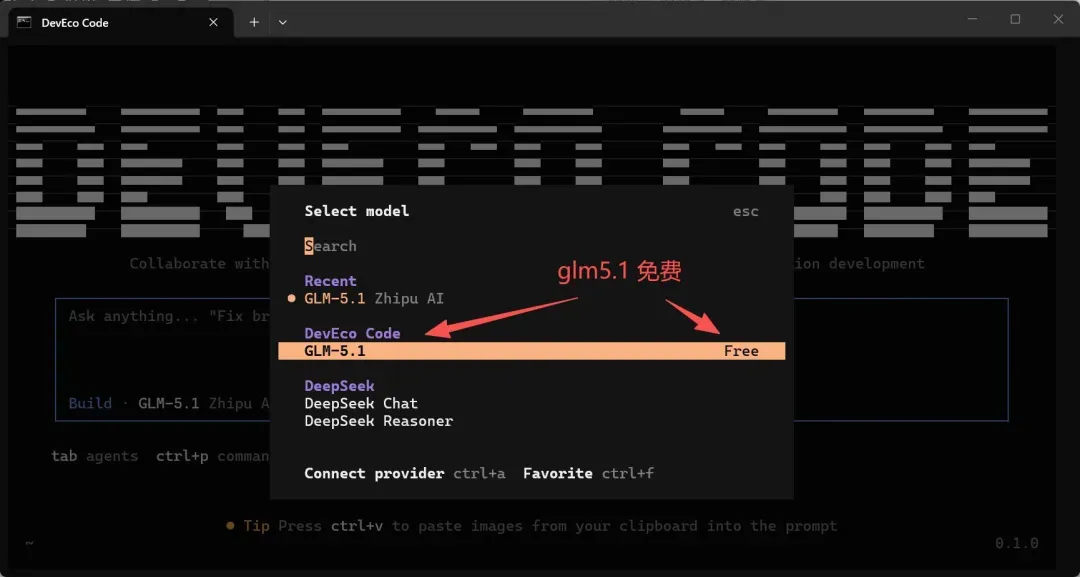Click Connect provider option
Viewport: 1080px width, 577px height.
405,474
